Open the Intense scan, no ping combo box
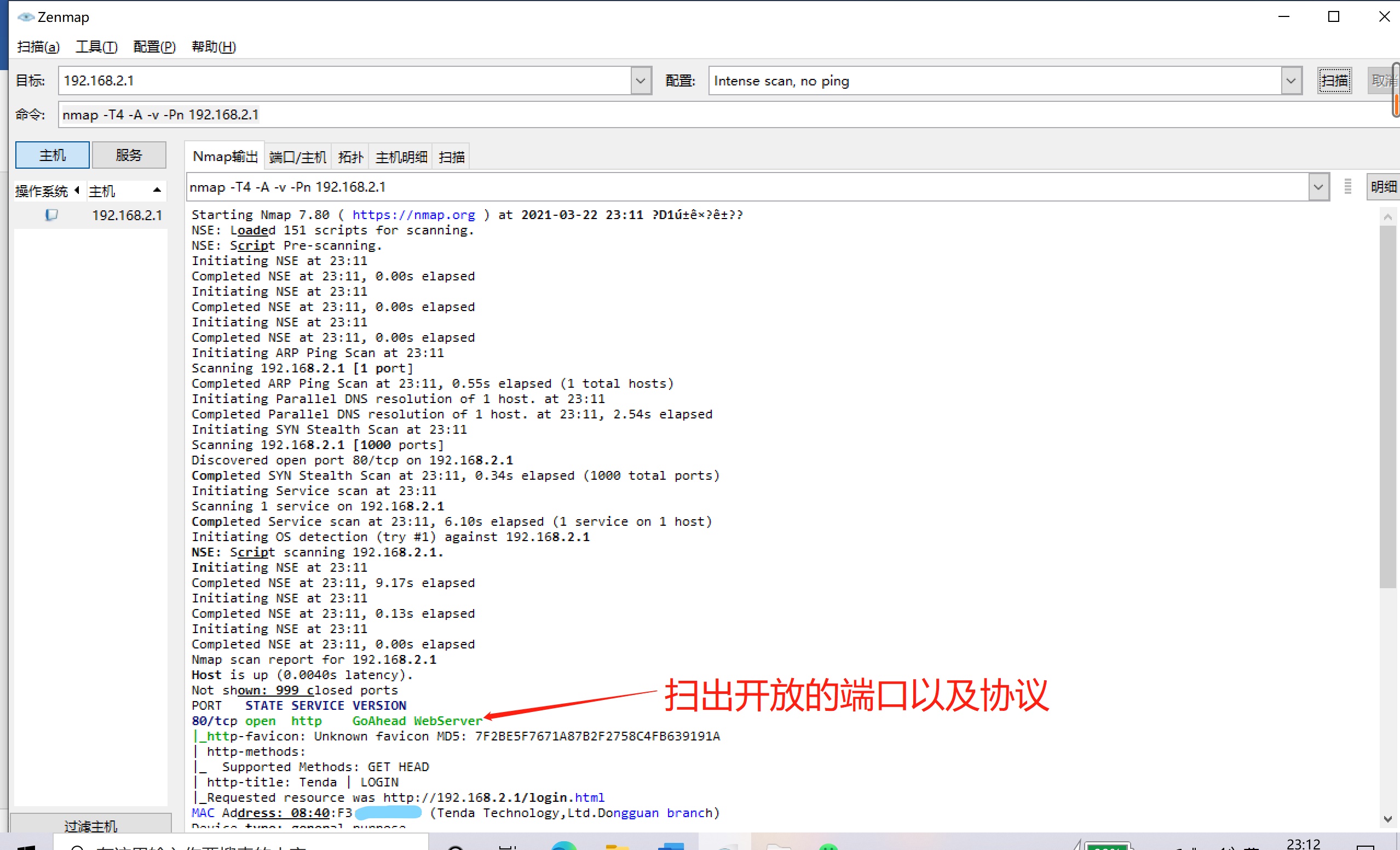This screenshot has height=850, width=1400. click(1005, 81)
